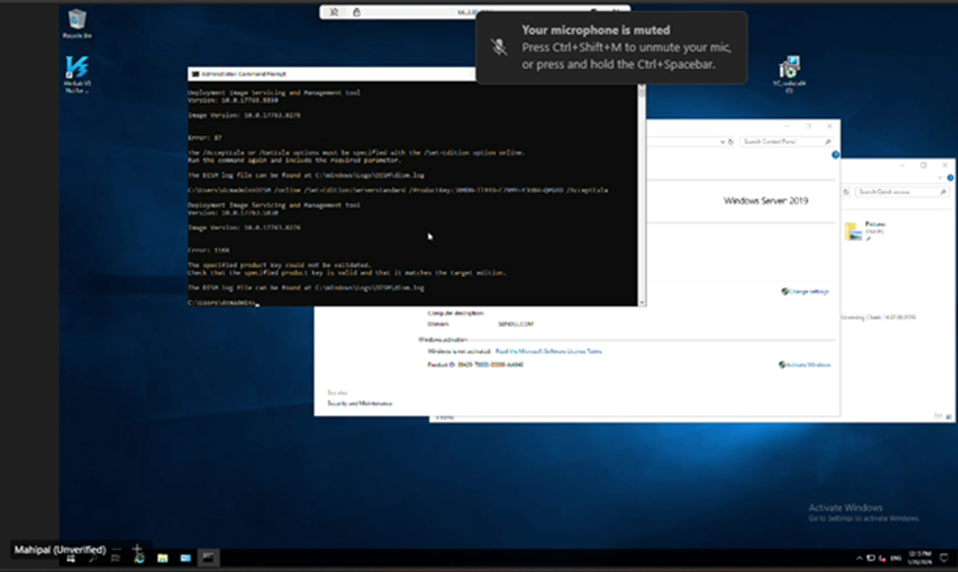Open the taskbar clock and date
Image resolution: width=958 pixels, height=572 pixels.
click(x=920, y=558)
